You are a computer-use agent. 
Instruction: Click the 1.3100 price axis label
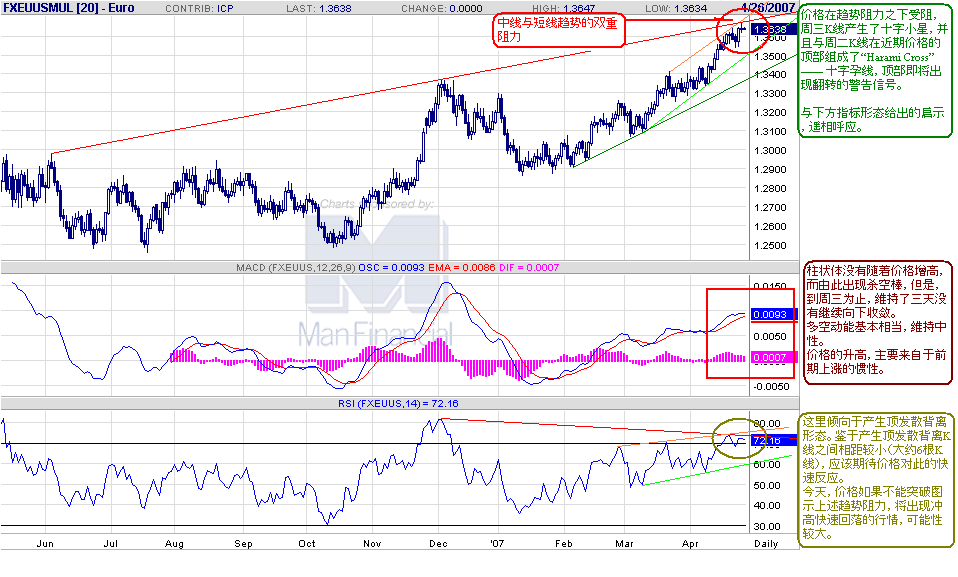[770, 131]
